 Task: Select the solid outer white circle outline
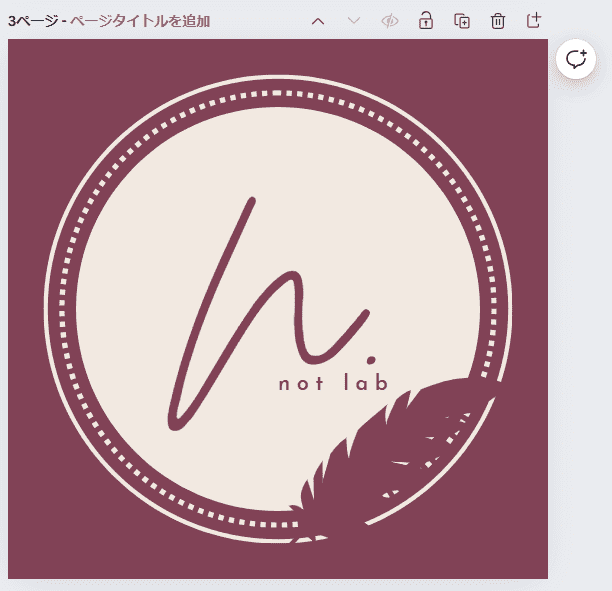click(x=278, y=77)
